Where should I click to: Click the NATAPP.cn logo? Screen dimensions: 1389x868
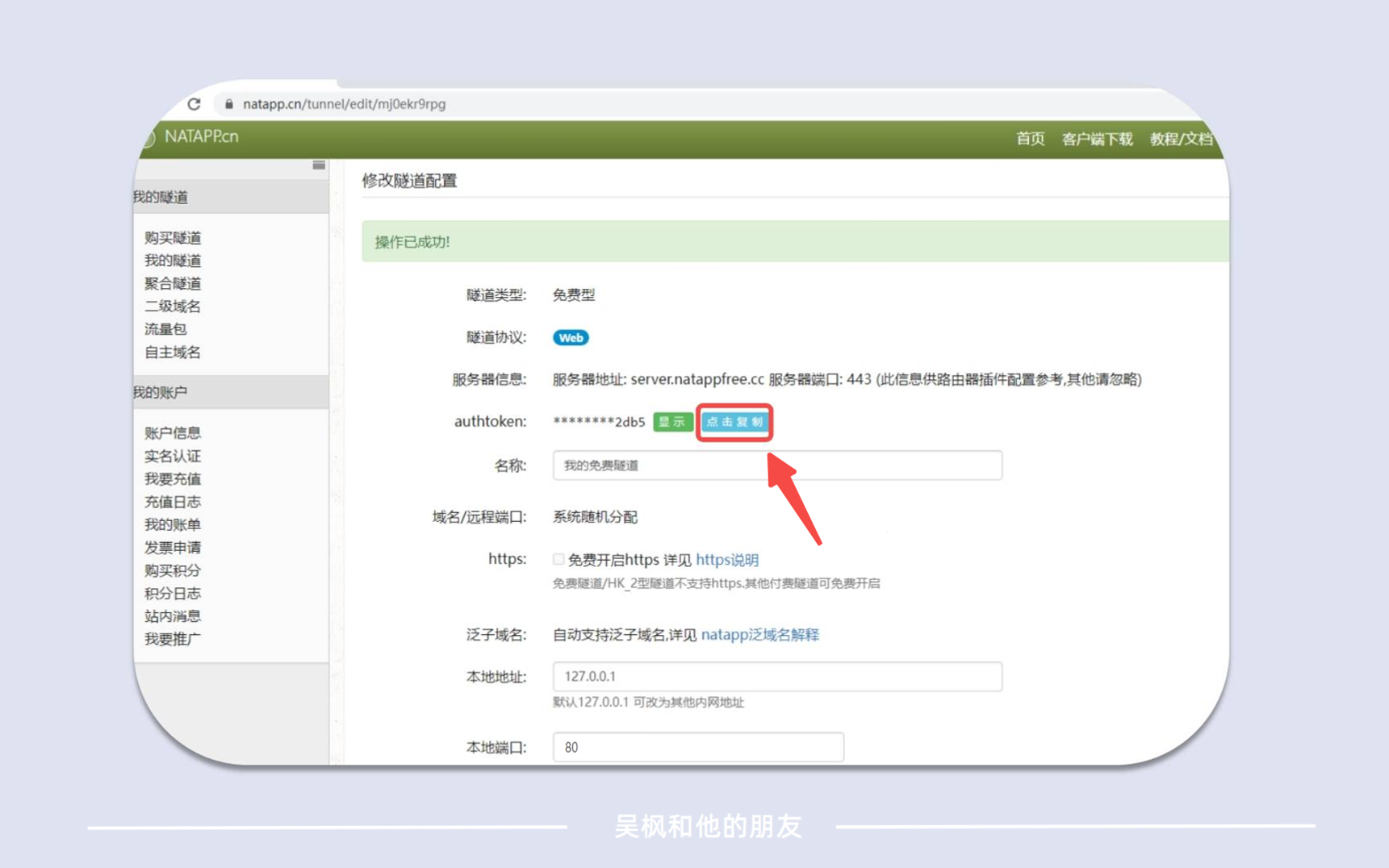click(201, 136)
